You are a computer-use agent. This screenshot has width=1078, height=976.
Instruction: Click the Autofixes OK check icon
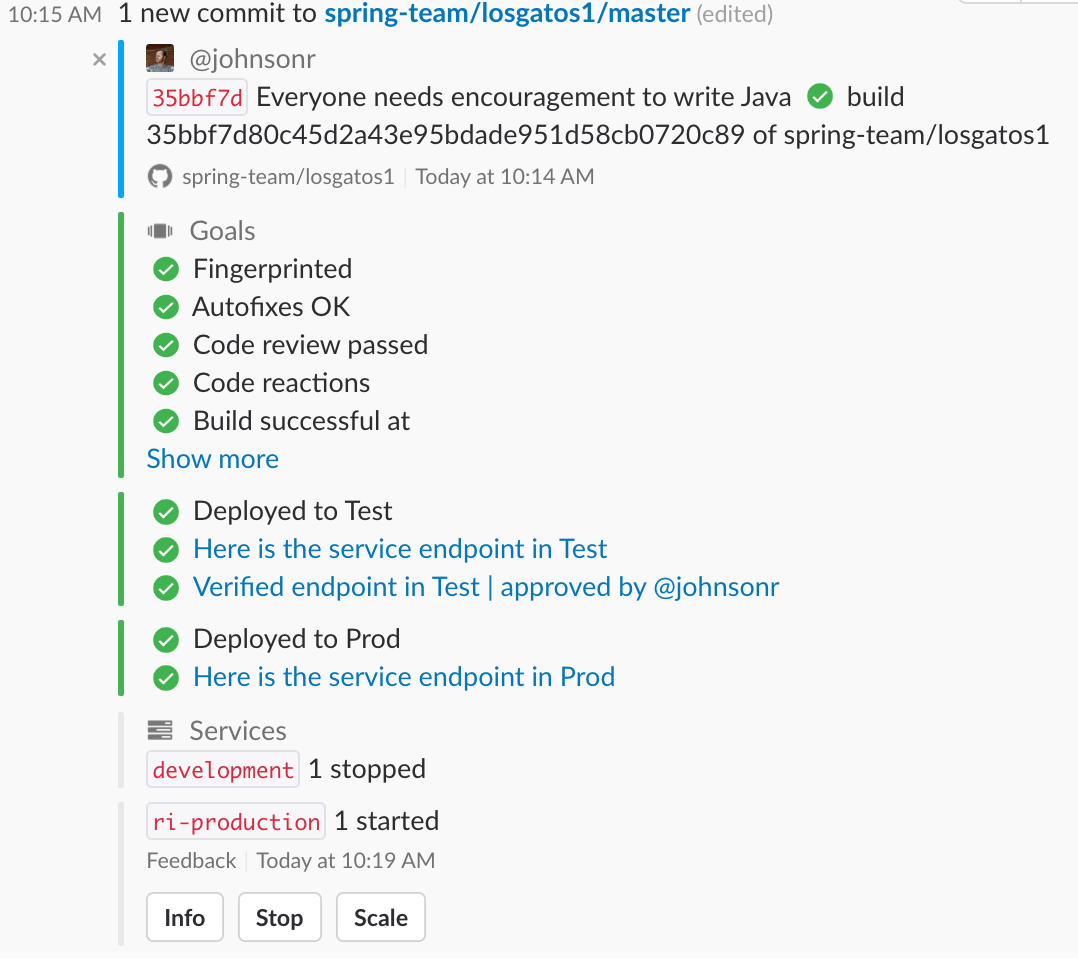pyautogui.click(x=166, y=307)
